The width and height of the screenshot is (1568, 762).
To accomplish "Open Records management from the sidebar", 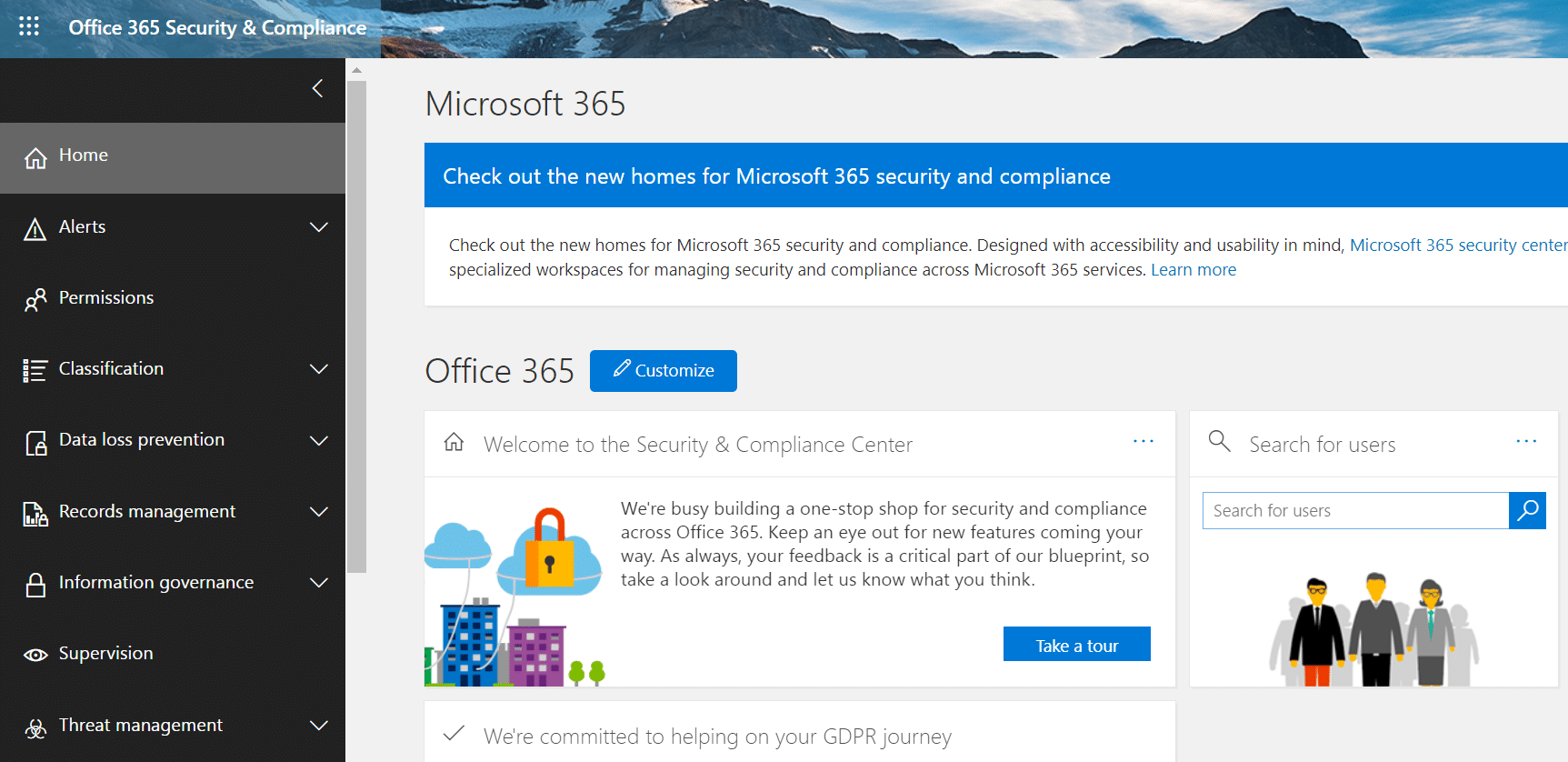I will 146,511.
